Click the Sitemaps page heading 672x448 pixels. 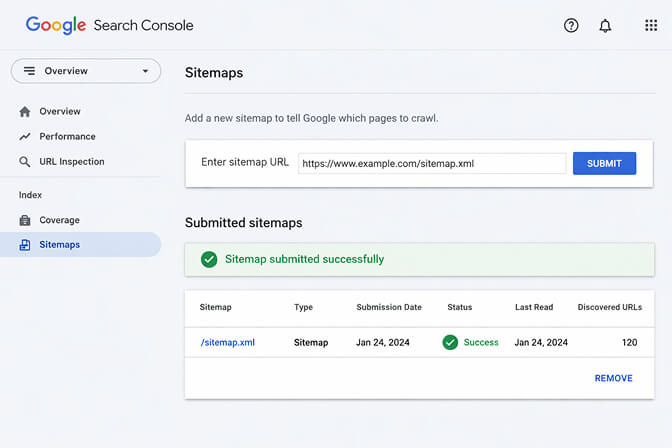(214, 73)
